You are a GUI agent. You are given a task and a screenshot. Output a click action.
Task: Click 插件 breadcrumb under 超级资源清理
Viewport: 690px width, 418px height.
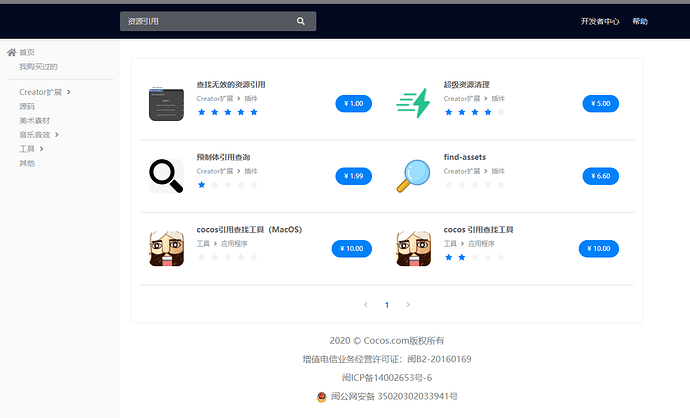tap(498, 99)
